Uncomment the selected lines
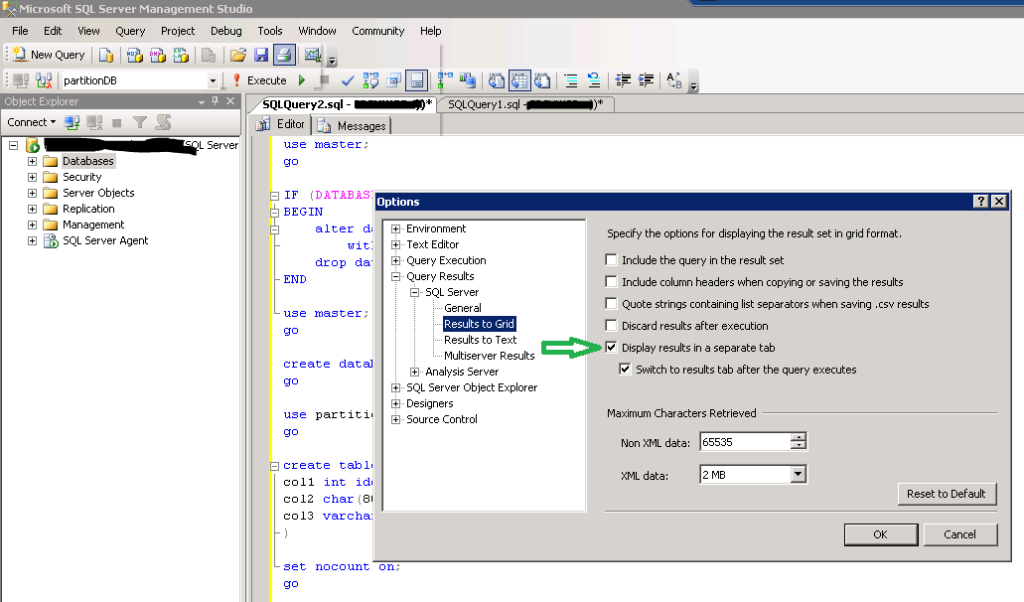This screenshot has height=602, width=1024. [x=594, y=80]
